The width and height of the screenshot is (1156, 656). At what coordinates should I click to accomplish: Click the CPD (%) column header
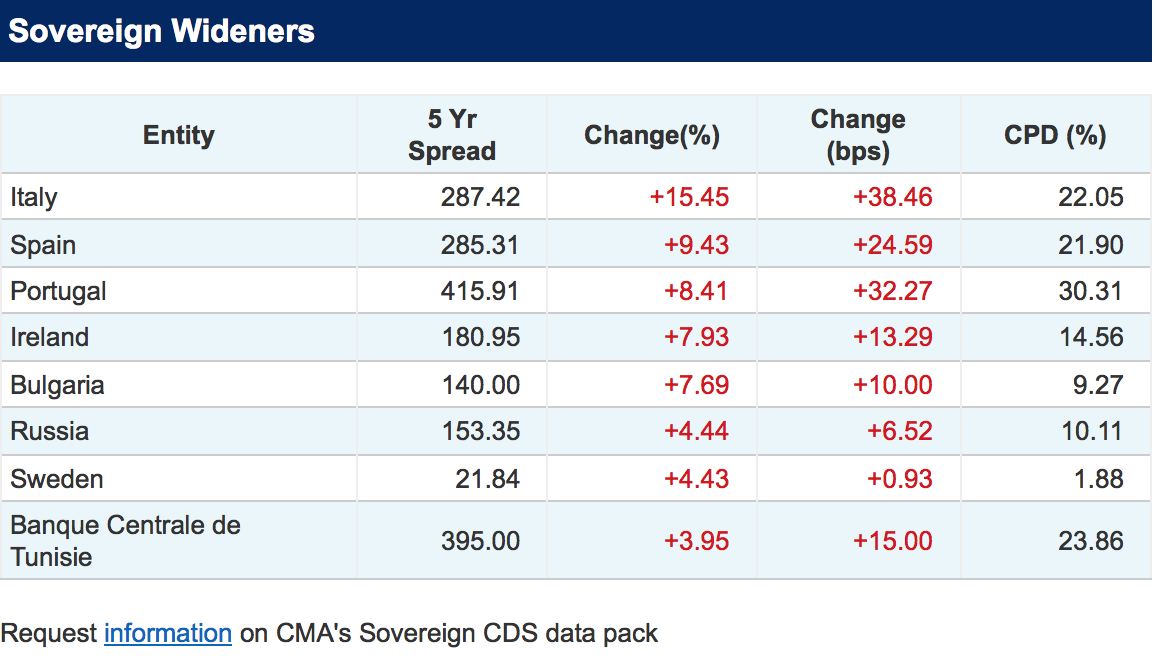1055,135
